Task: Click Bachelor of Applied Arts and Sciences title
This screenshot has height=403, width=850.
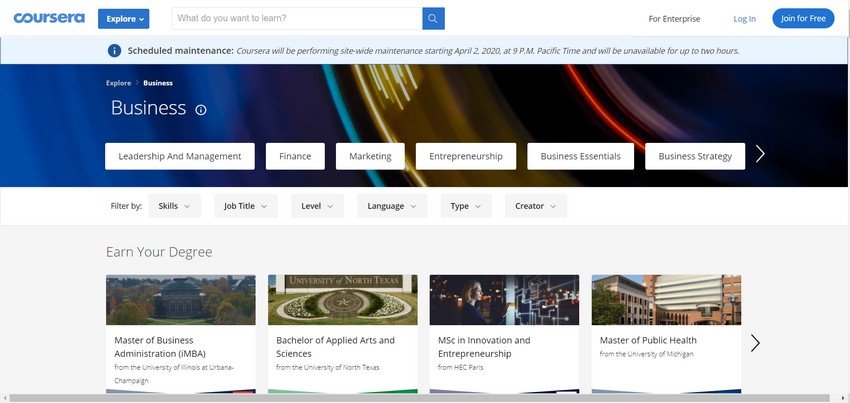Action: [336, 347]
